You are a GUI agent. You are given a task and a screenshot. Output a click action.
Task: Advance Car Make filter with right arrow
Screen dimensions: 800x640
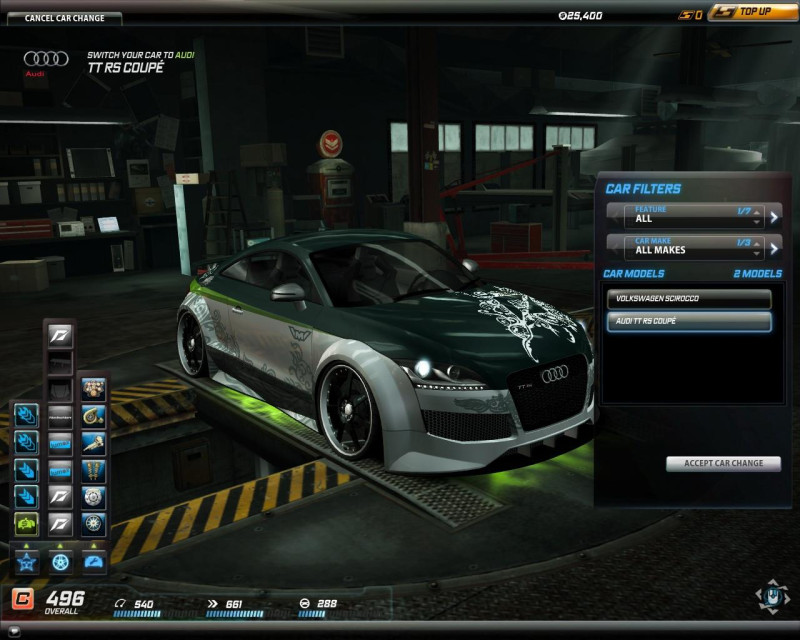pyautogui.click(x=774, y=249)
